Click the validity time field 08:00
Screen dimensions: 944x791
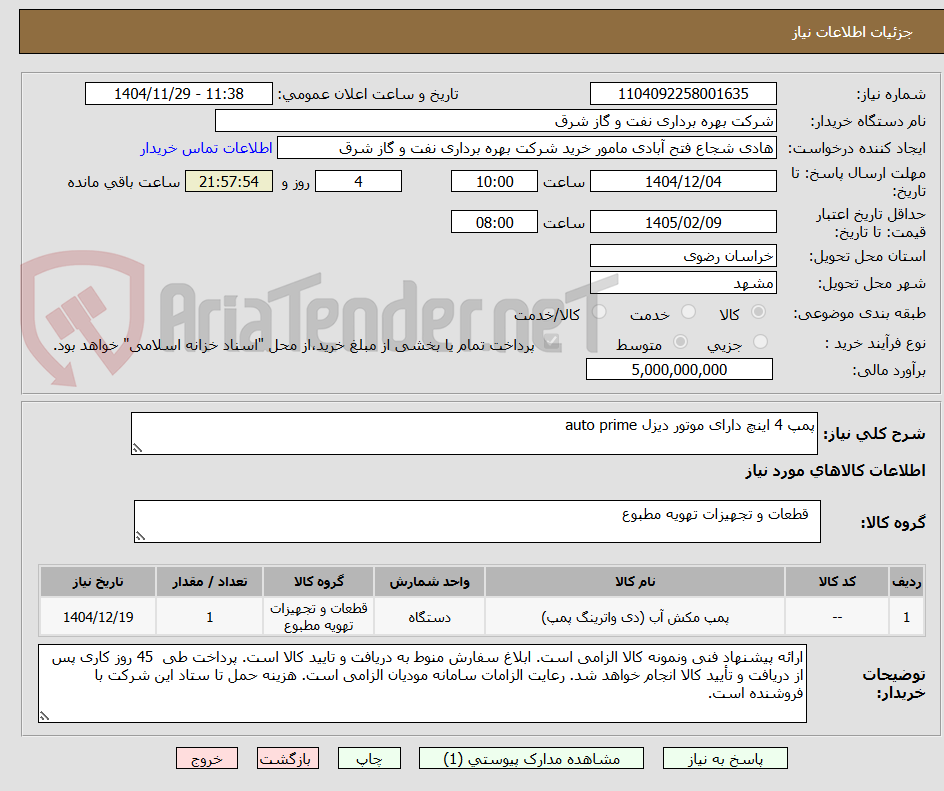(494, 222)
